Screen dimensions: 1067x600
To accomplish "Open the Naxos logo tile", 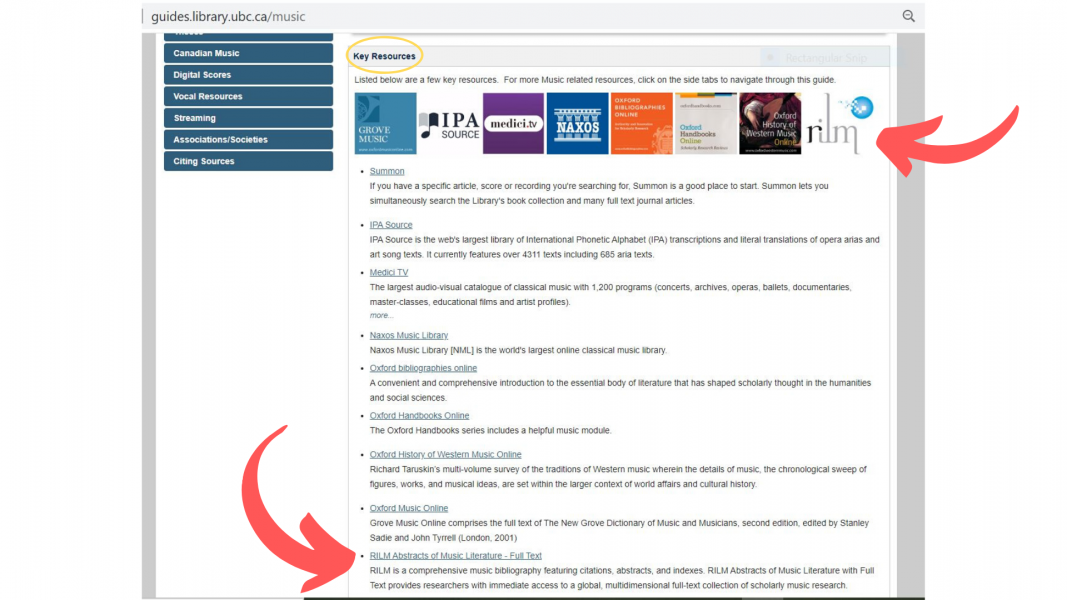I will click(577, 123).
